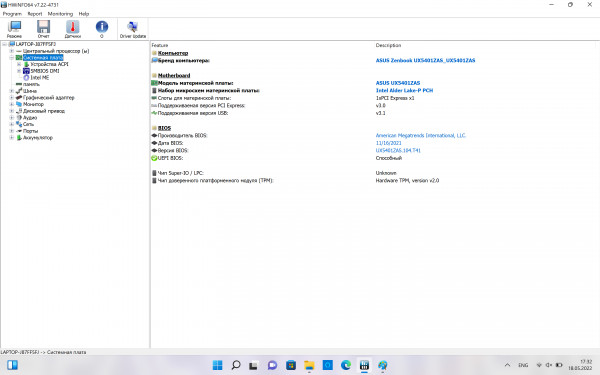
Task: Click ASUS Zenbook UX5401ZAS brand link
Action: coord(425,60)
